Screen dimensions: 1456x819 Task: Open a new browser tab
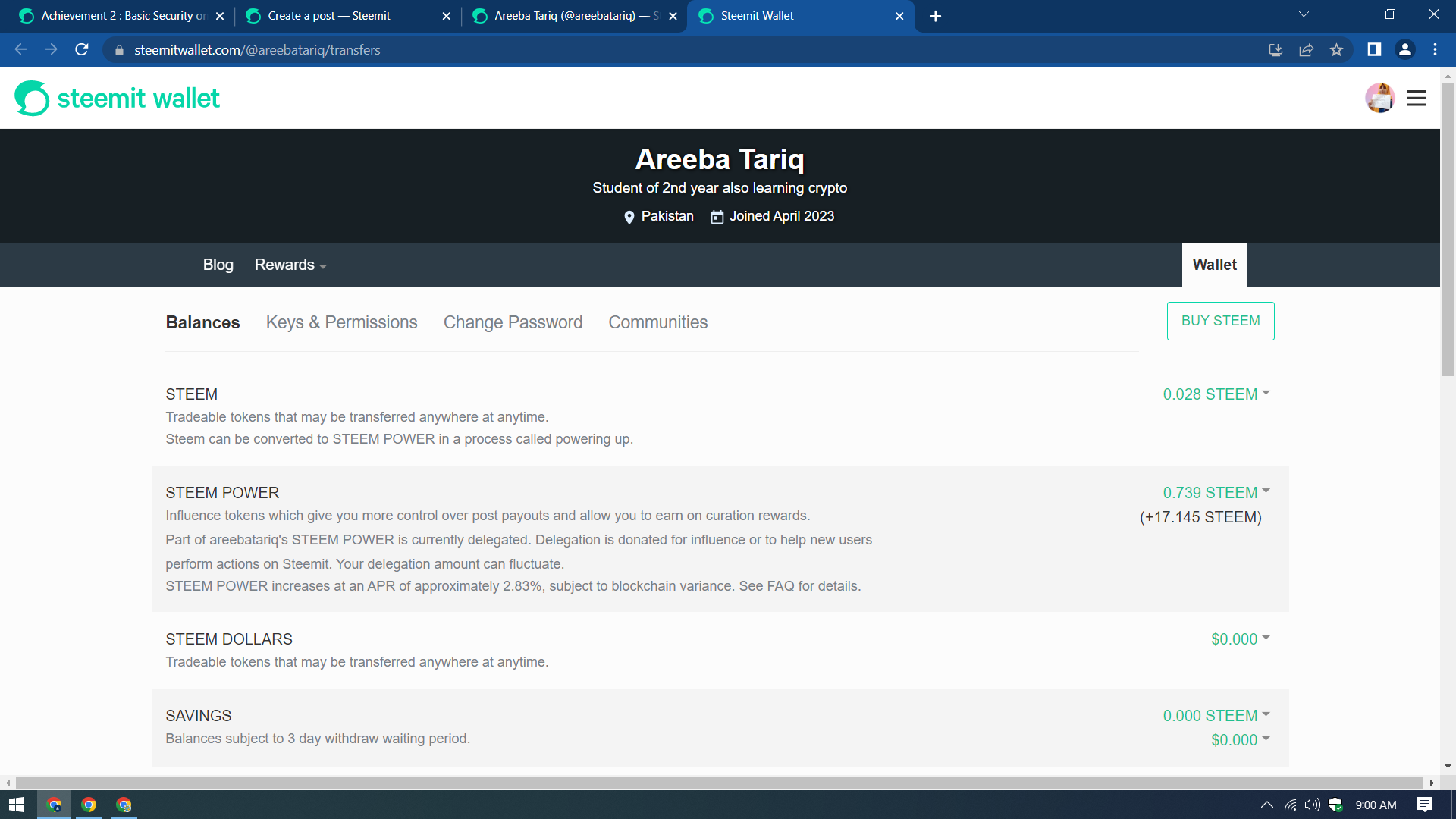[936, 16]
